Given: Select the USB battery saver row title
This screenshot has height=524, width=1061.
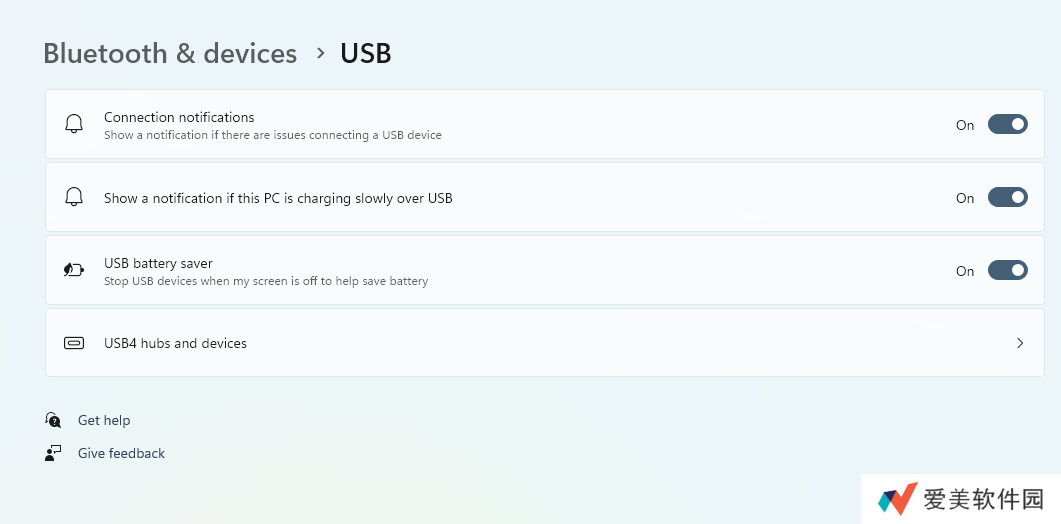Looking at the screenshot, I should click(158, 263).
